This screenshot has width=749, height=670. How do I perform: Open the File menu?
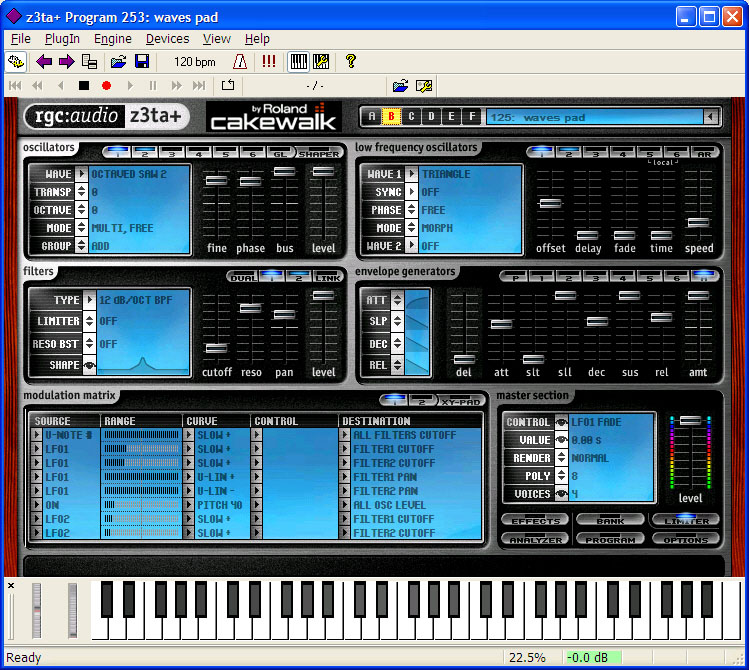click(21, 39)
